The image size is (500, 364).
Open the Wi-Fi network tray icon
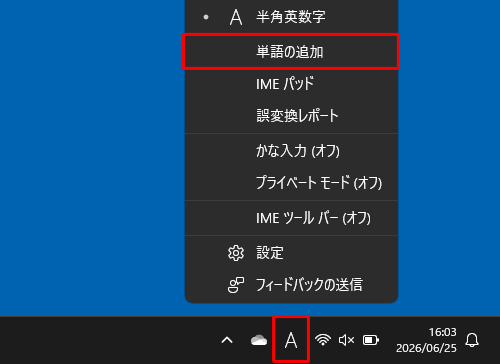[323, 340]
